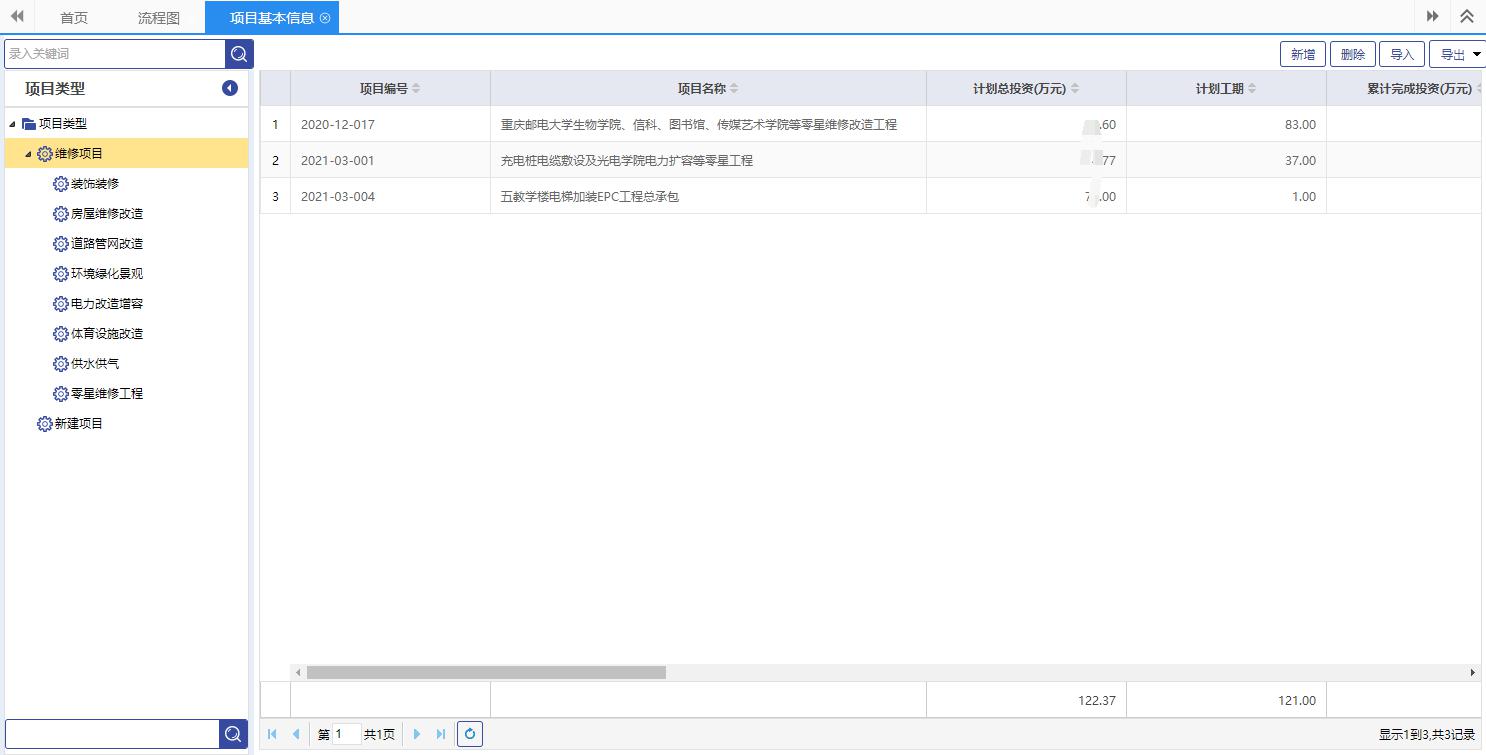Collapse the 项目类型 side panel arrow
The image size is (1486, 755).
[230, 88]
